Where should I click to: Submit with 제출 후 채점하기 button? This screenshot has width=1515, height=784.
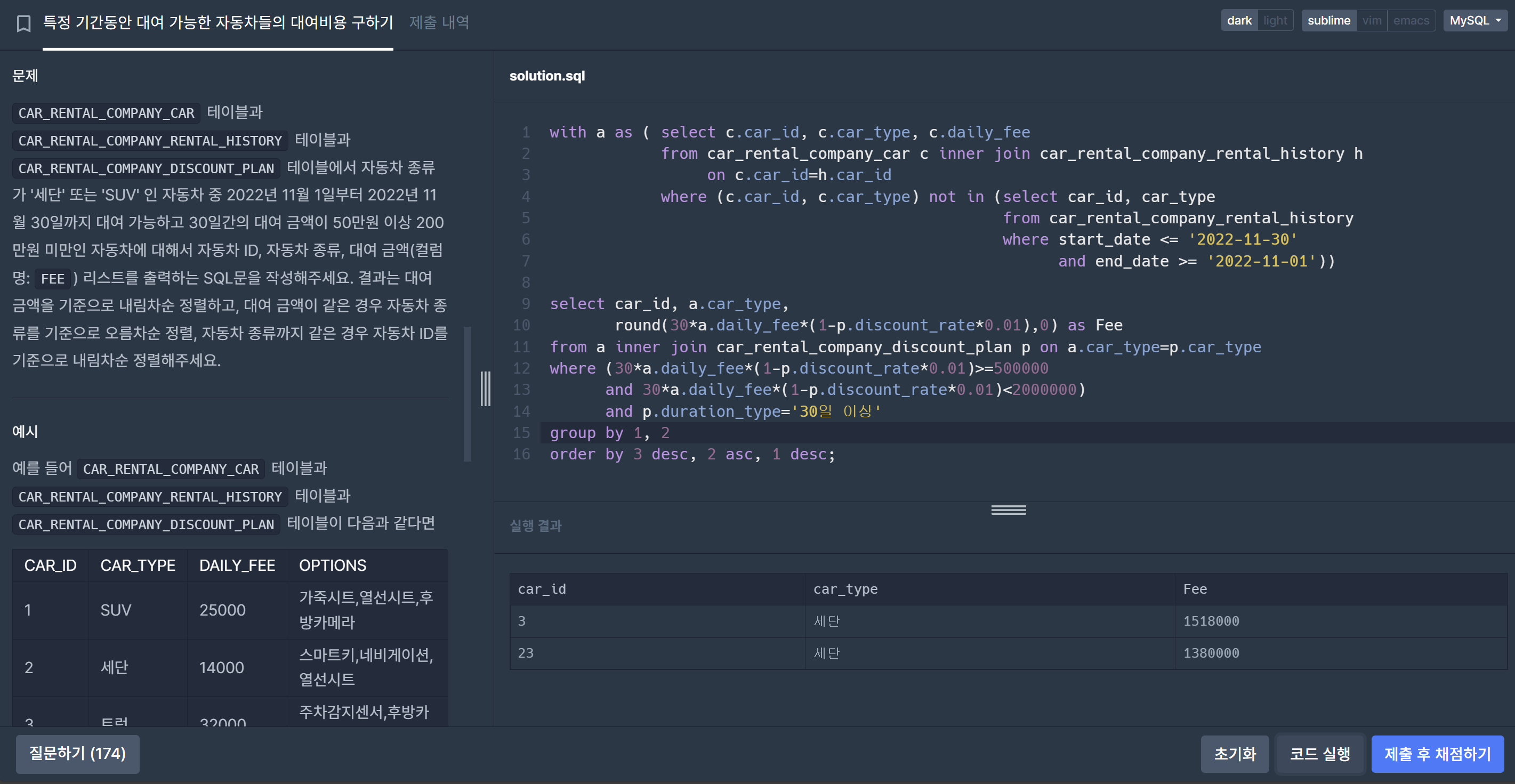click(x=1437, y=754)
